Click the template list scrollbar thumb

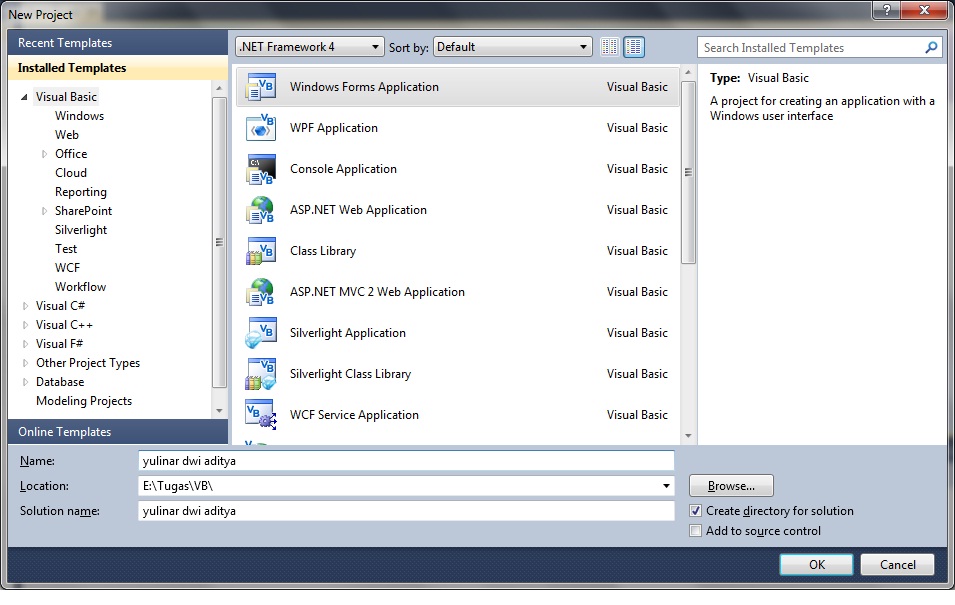(x=688, y=172)
